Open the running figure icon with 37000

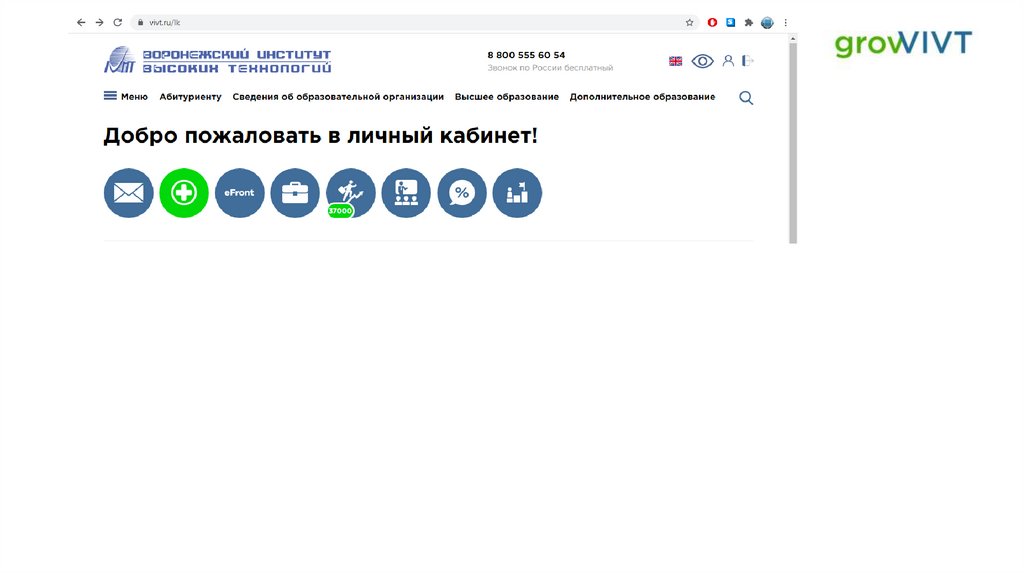point(351,193)
